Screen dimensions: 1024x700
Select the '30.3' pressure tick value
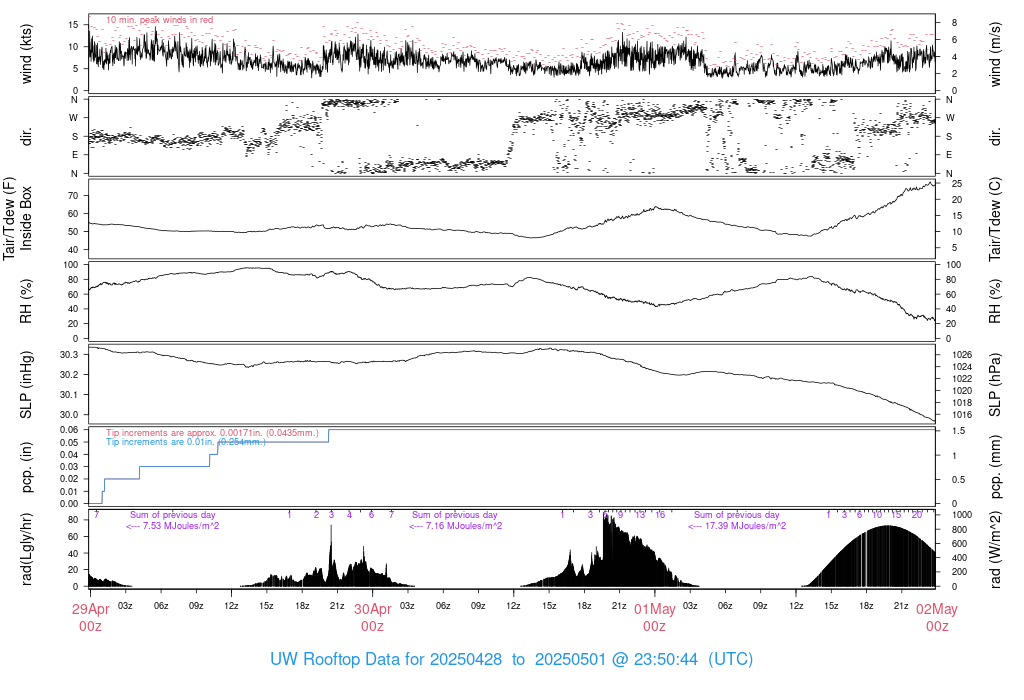click(69, 355)
